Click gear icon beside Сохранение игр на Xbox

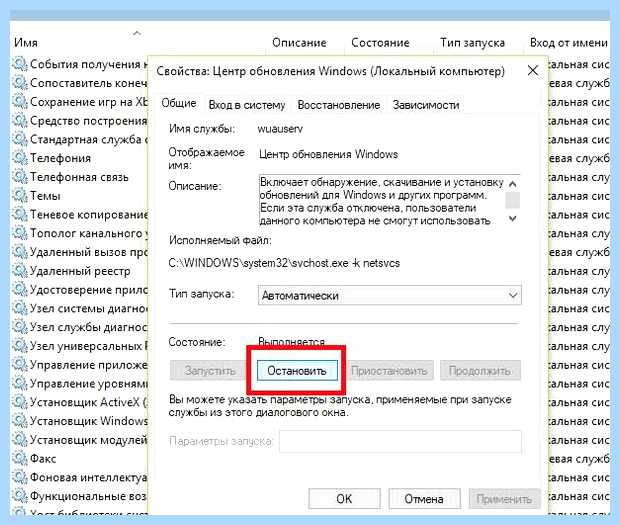(x=20, y=102)
